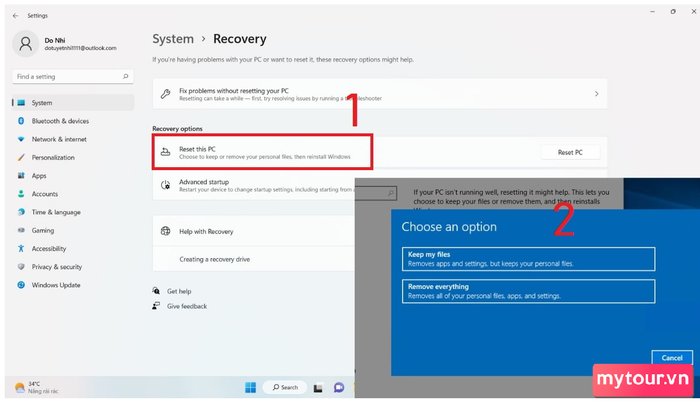Click the Apps icon in sidebar

21,175
